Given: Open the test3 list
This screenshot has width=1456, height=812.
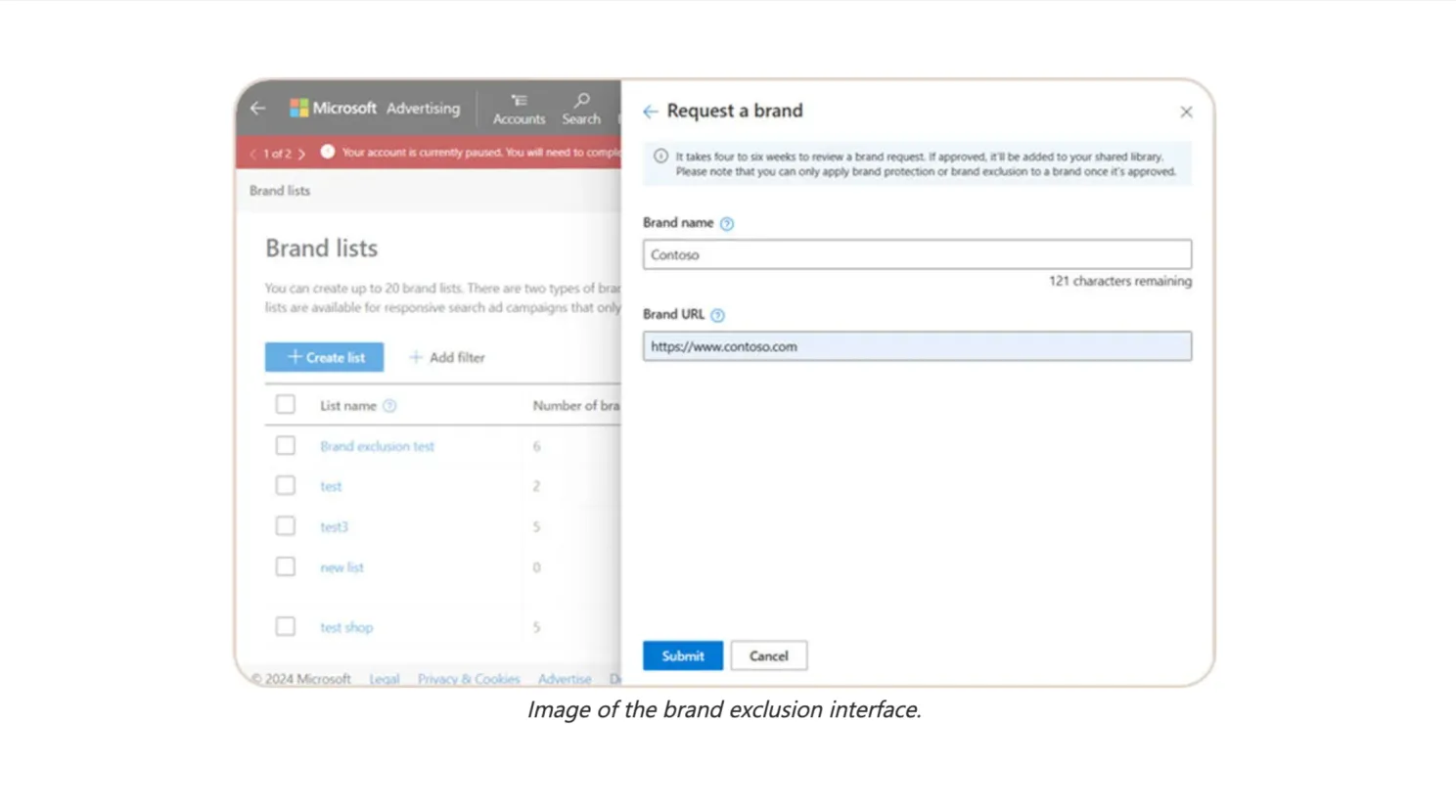Looking at the screenshot, I should point(334,527).
